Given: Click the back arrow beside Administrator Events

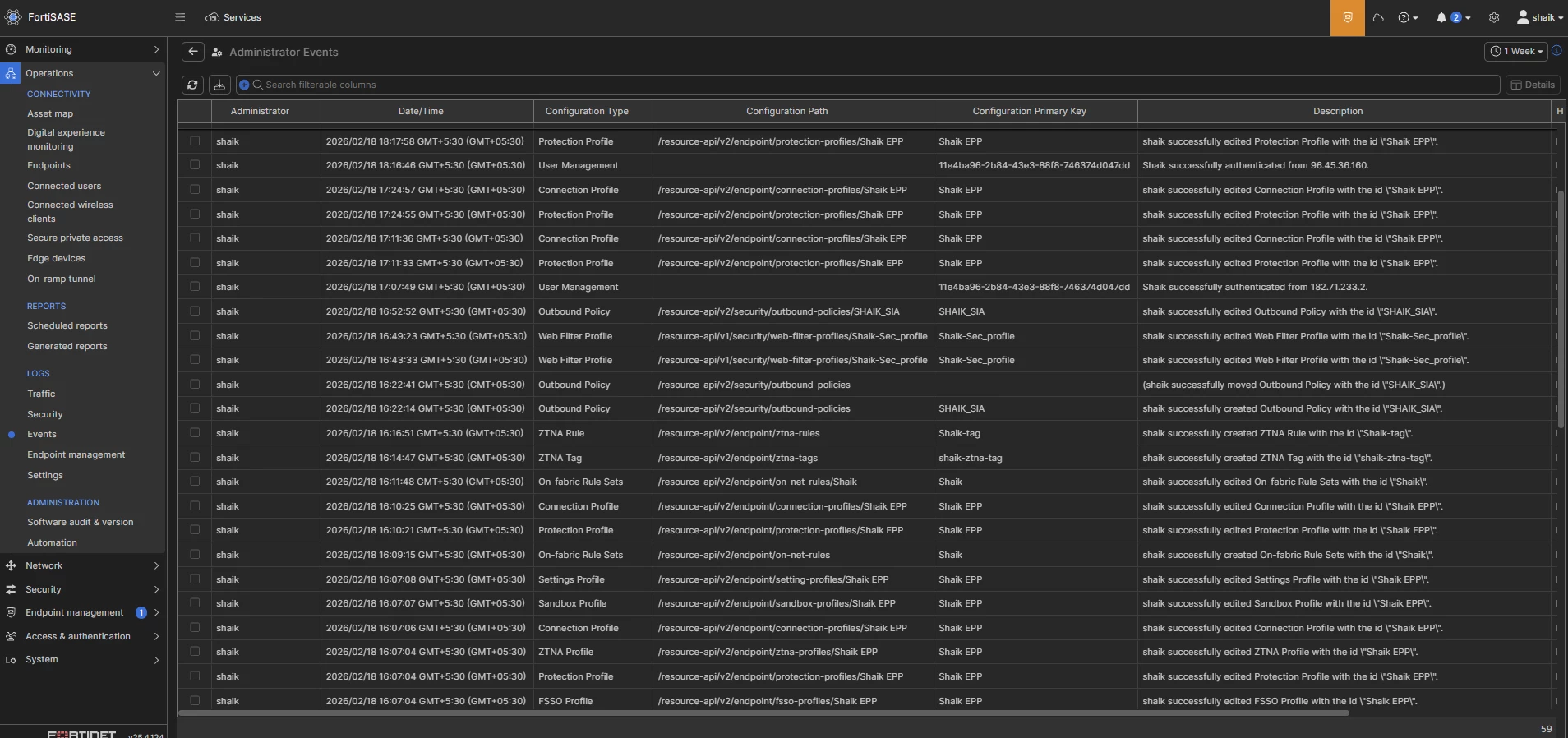Looking at the screenshot, I should point(192,52).
